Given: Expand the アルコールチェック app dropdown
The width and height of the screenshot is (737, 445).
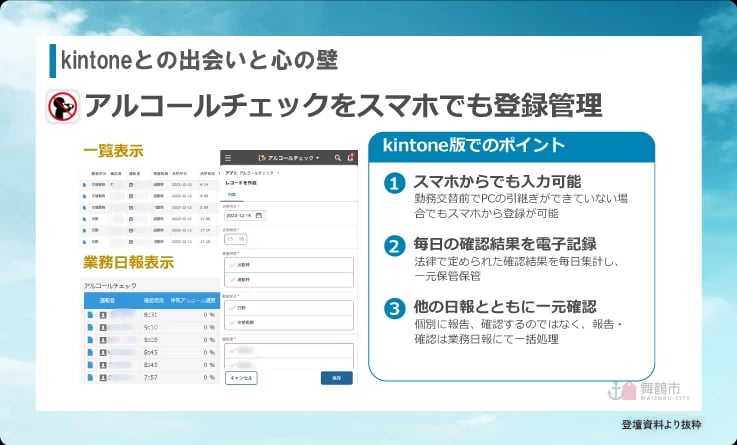Looking at the screenshot, I should (288, 158).
